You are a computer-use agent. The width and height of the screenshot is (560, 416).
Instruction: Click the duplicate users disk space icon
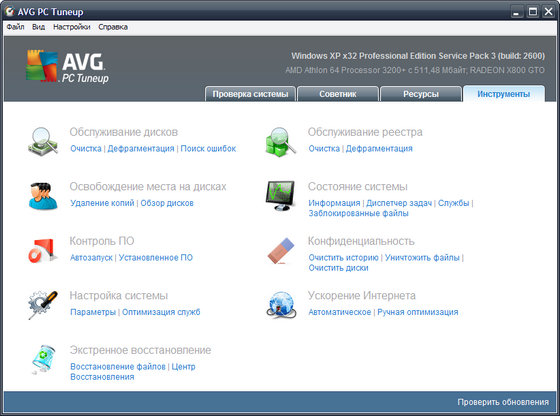[x=43, y=196]
